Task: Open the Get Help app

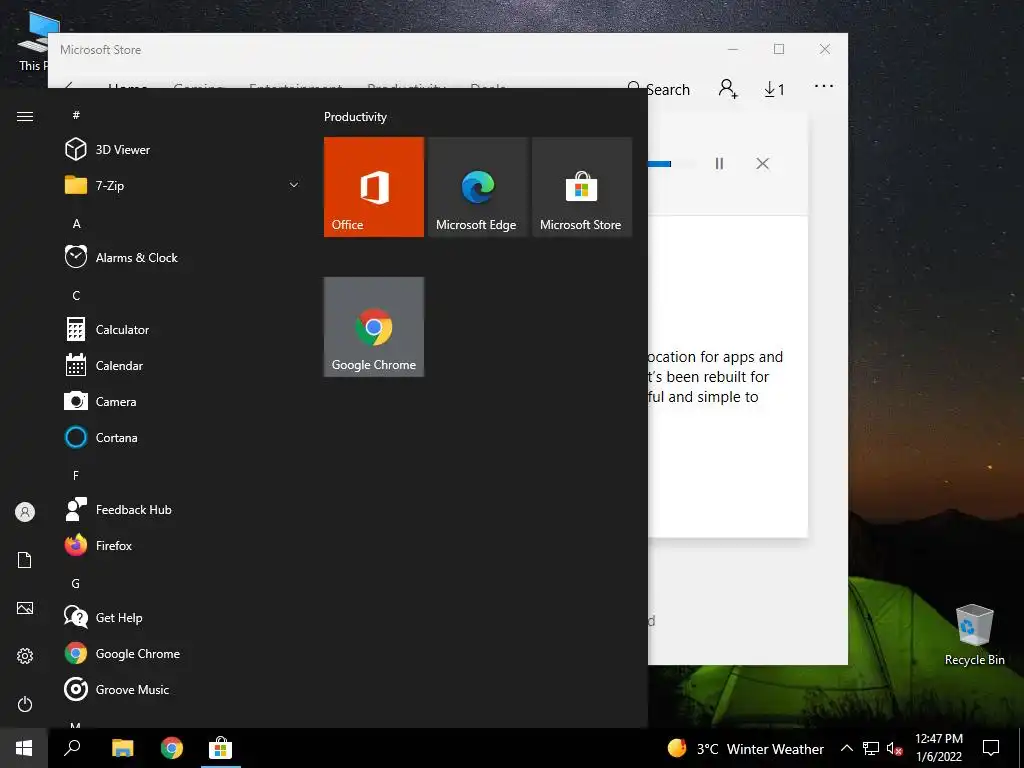Action: coord(180,617)
